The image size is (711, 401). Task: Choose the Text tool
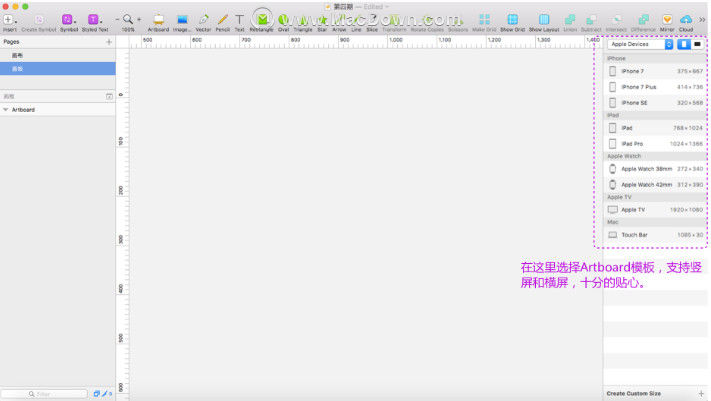(239, 22)
